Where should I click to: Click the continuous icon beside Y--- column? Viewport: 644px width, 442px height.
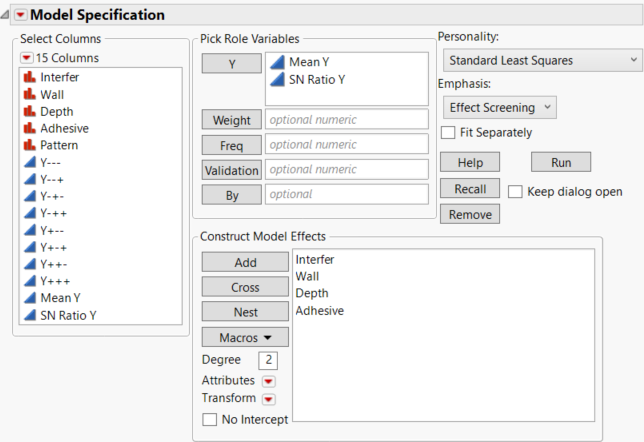(30, 162)
